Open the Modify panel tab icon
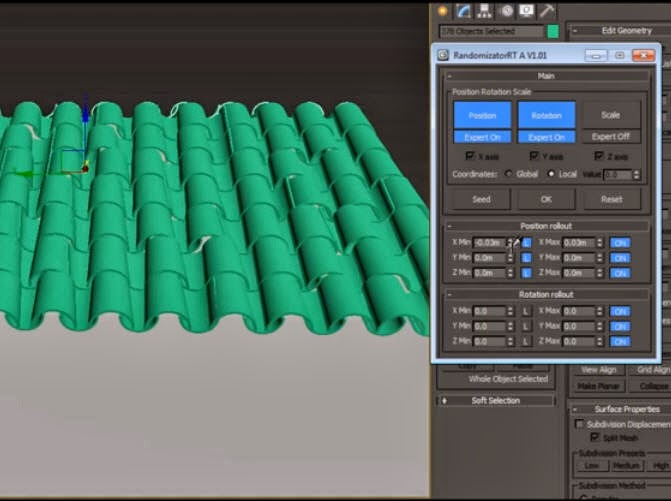Viewport: 671px width, 501px height. (464, 11)
